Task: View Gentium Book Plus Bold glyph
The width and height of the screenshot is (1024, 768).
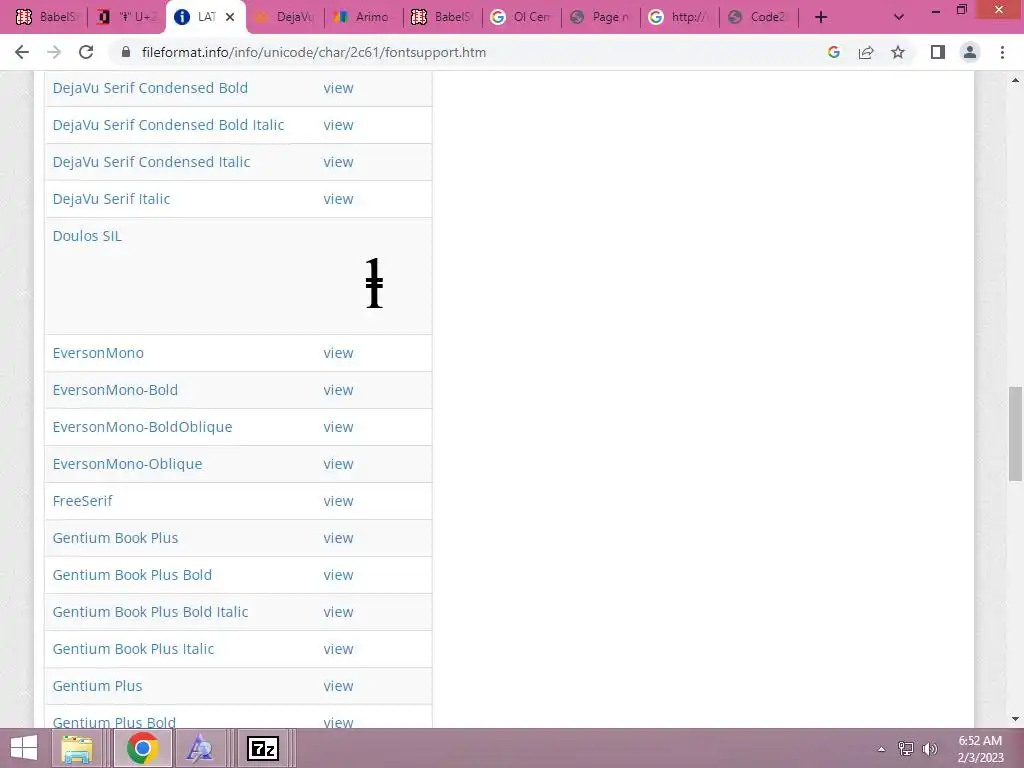Action: [x=338, y=575]
